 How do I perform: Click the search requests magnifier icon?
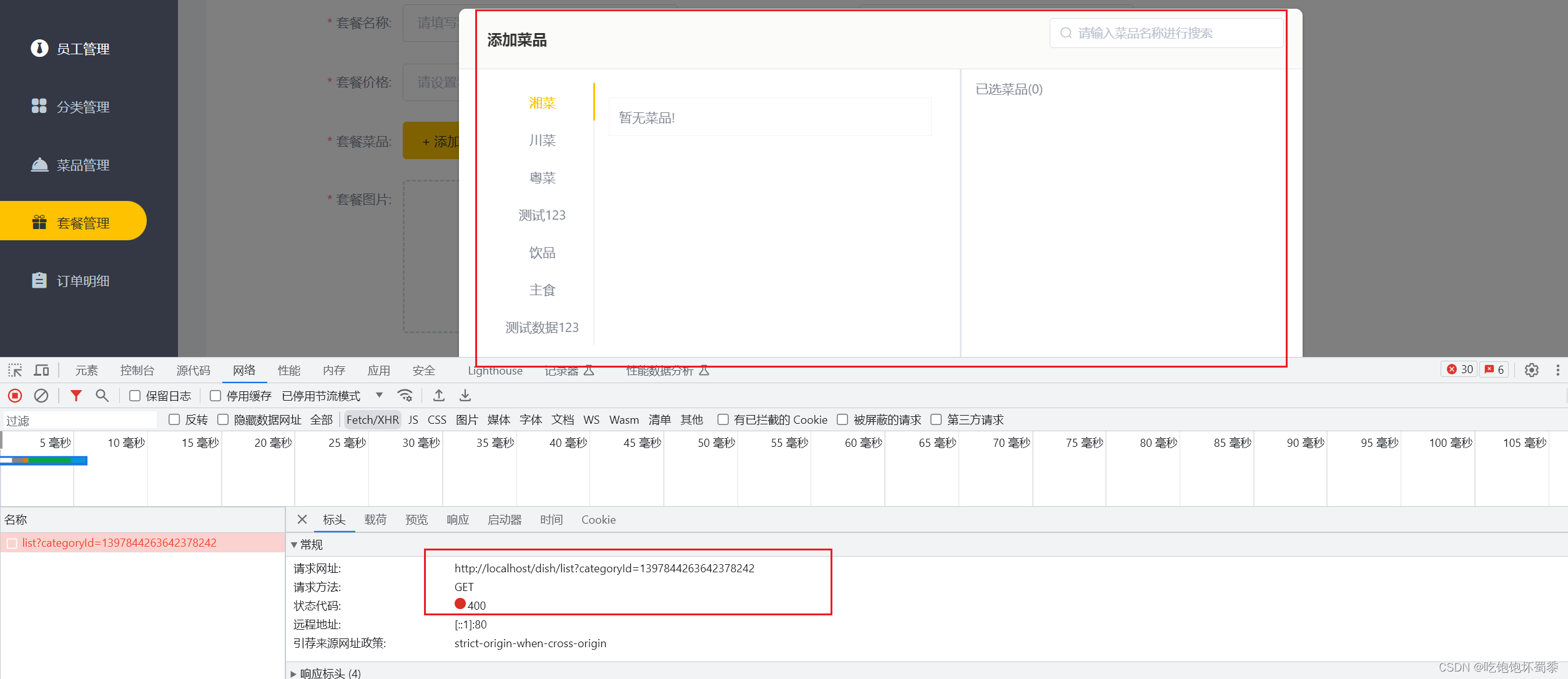pos(102,395)
